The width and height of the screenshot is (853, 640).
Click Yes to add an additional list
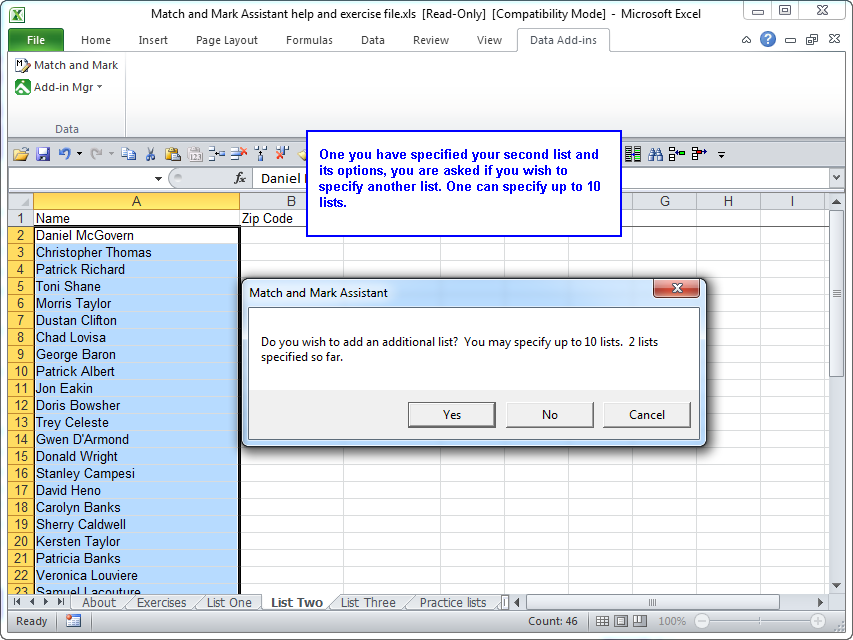click(x=452, y=414)
